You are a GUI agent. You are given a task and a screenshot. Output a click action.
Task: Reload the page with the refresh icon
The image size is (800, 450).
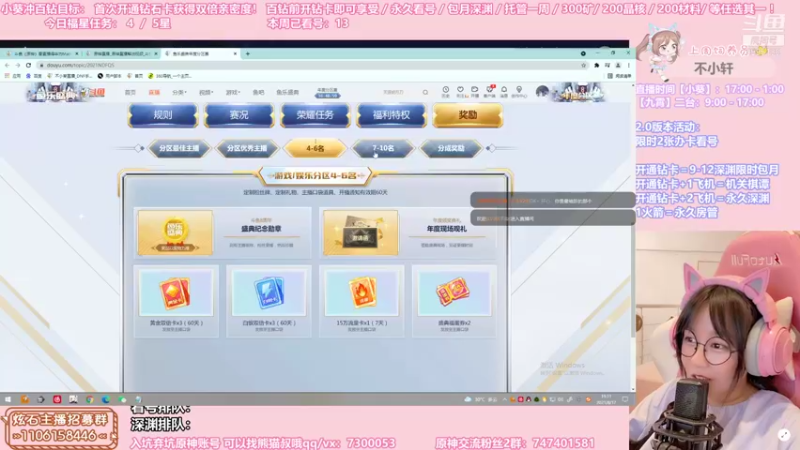click(x=29, y=65)
